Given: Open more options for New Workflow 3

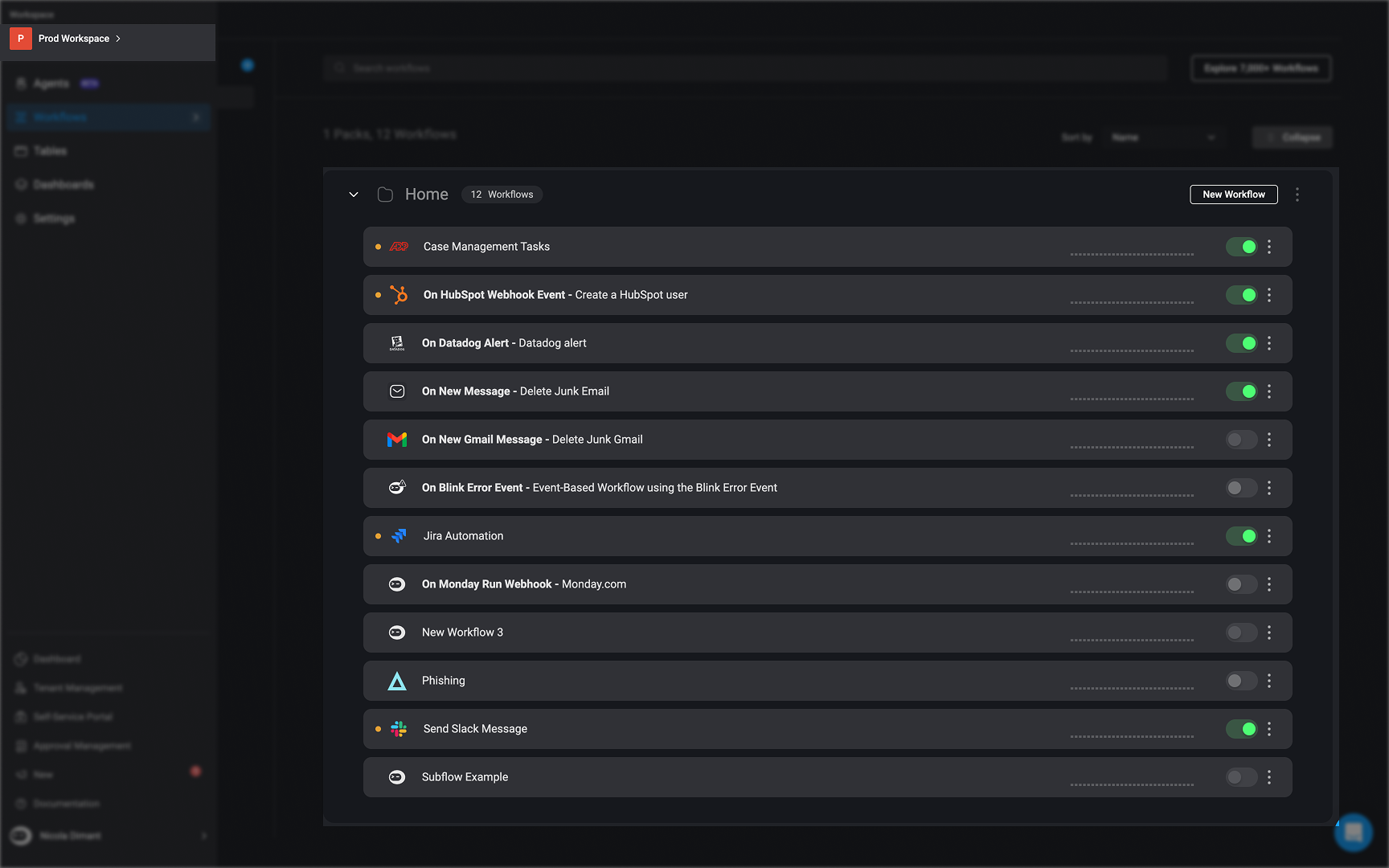Looking at the screenshot, I should 1269,633.
